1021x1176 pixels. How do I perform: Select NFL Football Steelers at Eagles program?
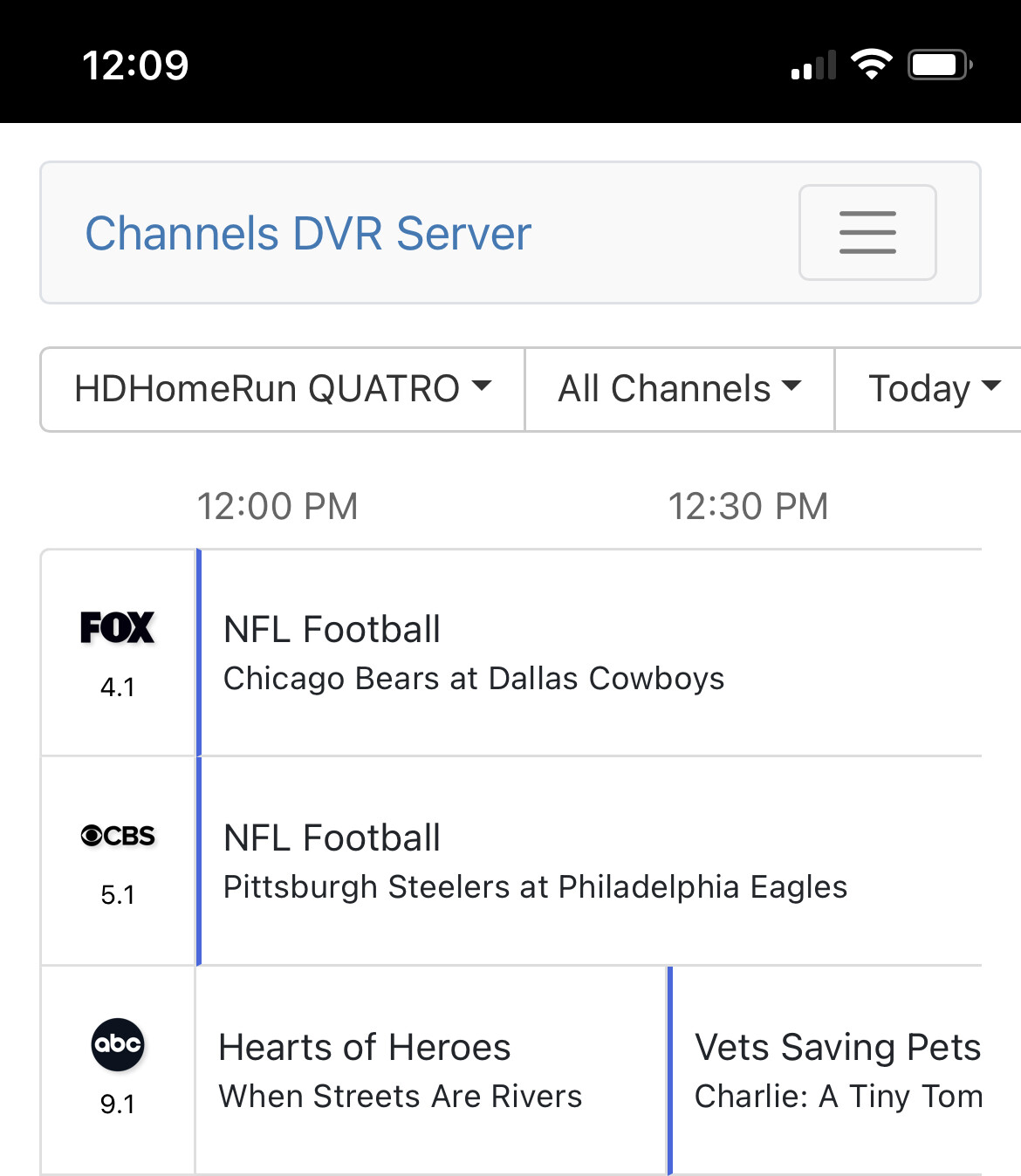click(534, 861)
